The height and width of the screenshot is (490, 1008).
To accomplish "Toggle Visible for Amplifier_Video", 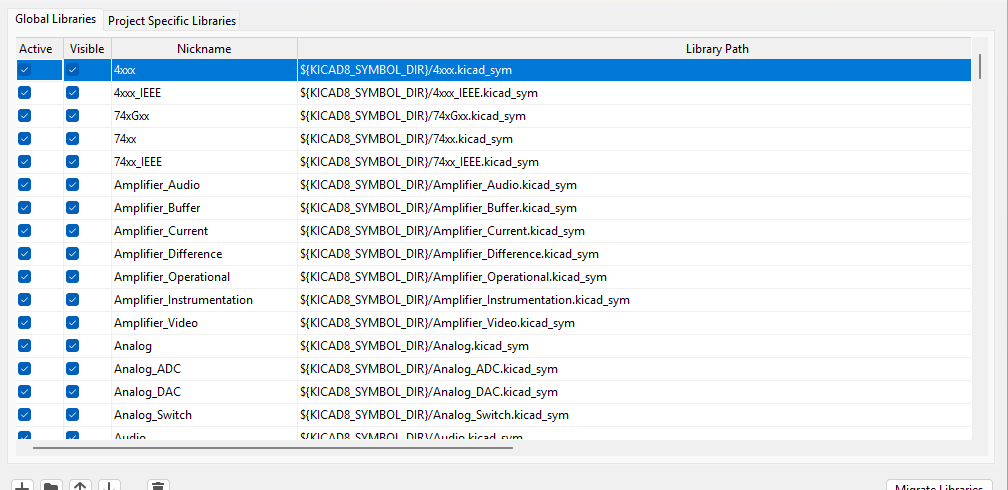I will click(x=73, y=323).
